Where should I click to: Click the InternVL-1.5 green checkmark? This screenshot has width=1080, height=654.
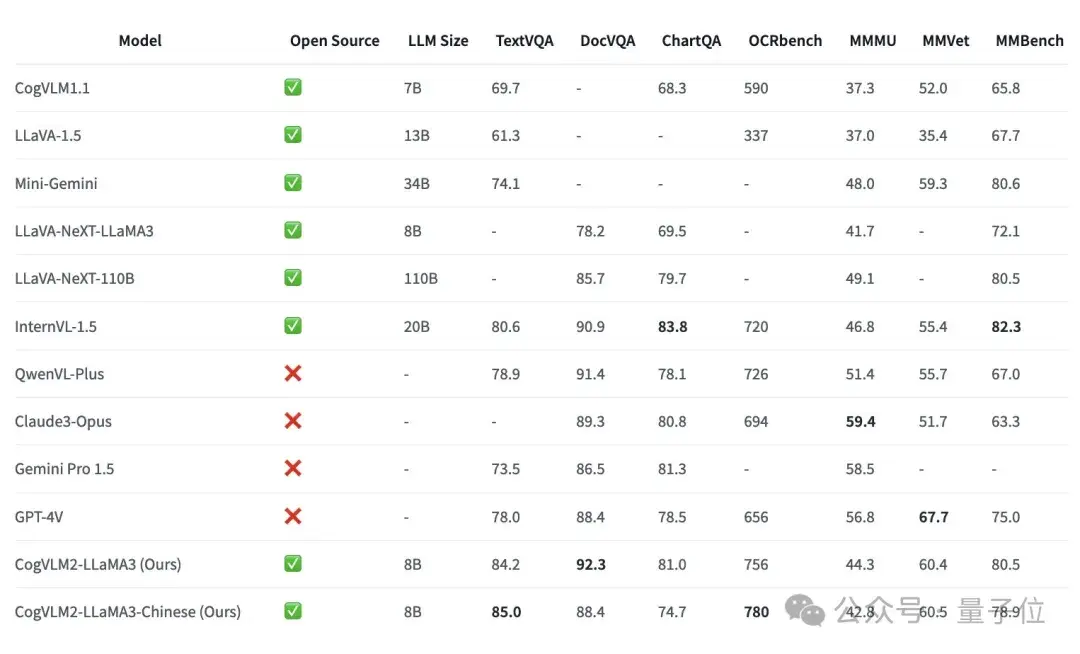click(x=293, y=326)
